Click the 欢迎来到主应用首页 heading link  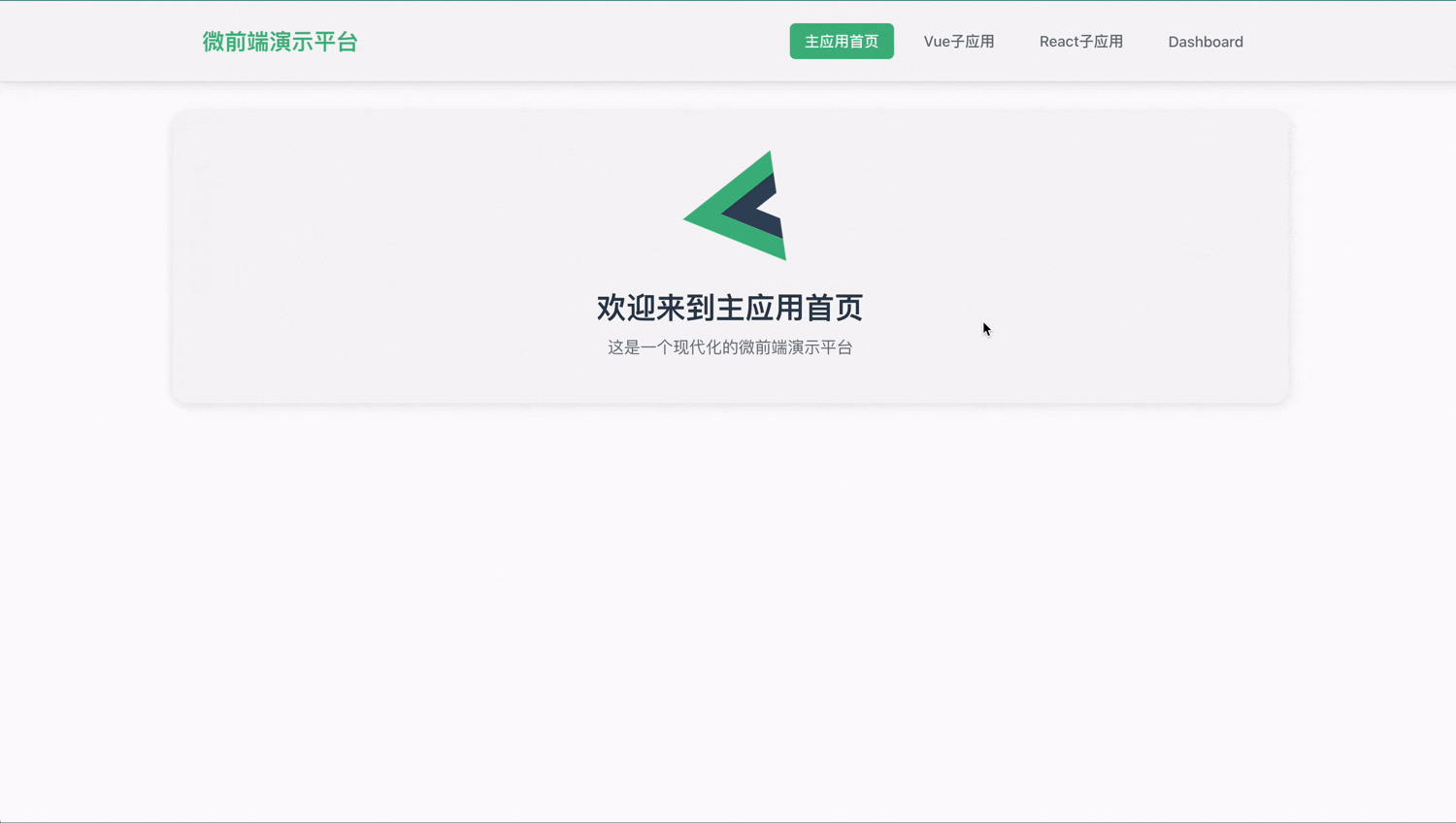point(729,307)
